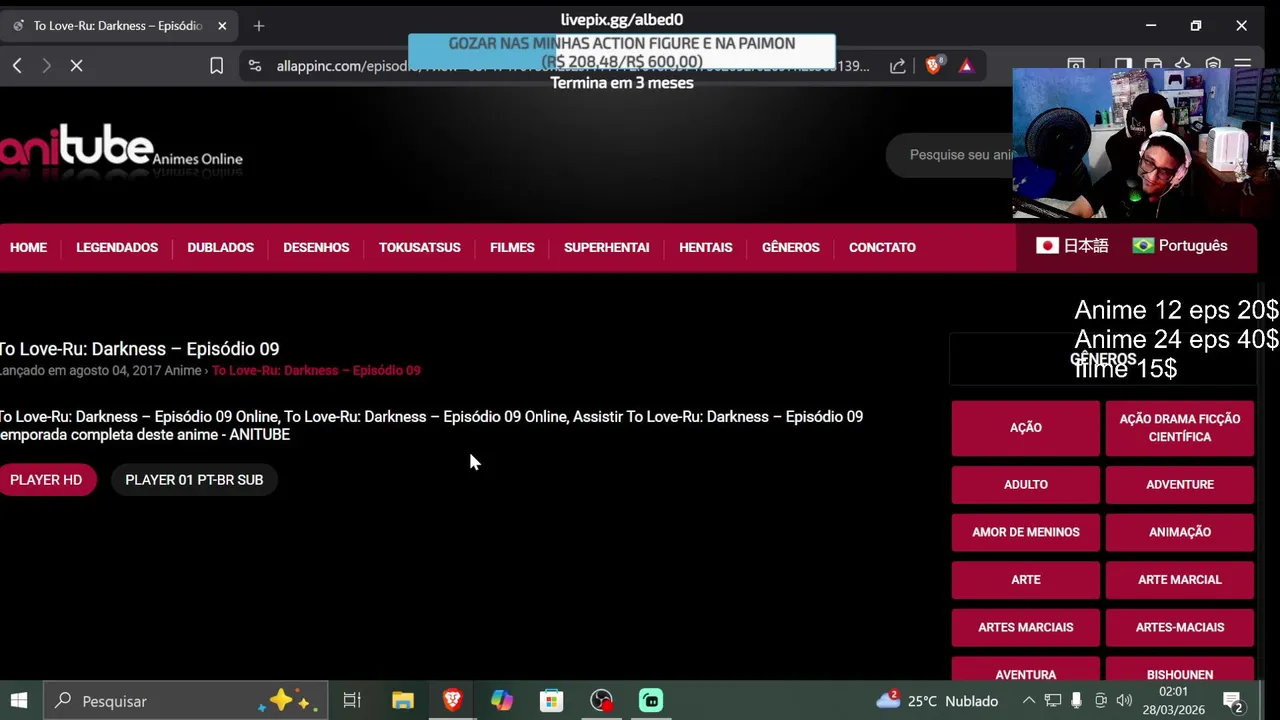Open Brave Shields lion icon

[934, 66]
